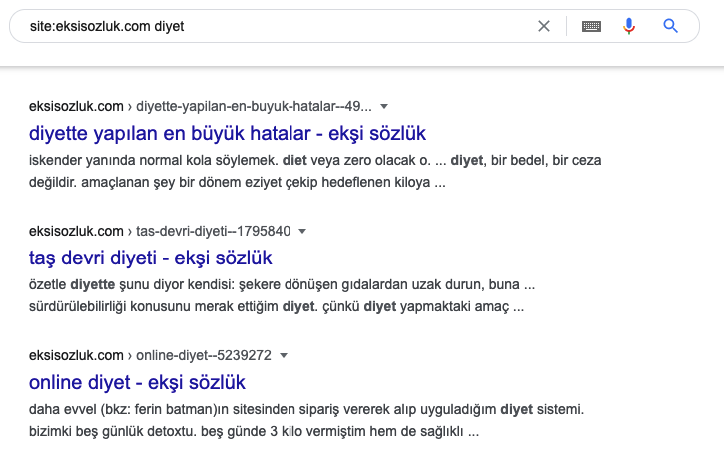Expand dropdown arrow next to diyette-yapilan-en-buyuk-hatalar URL

pyautogui.click(x=384, y=107)
